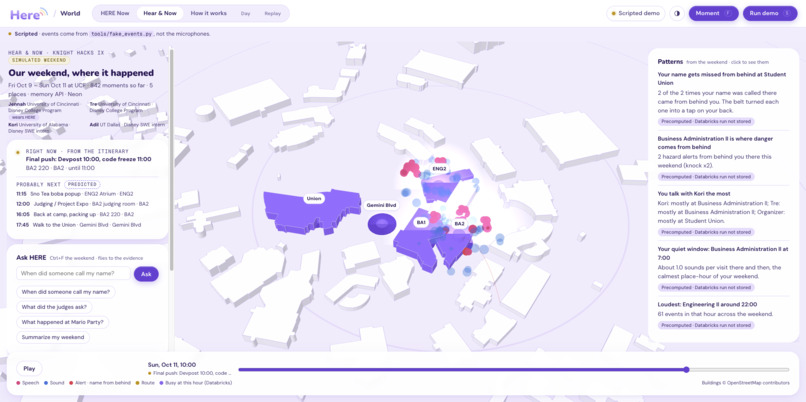Click the Union building label on map
Screen dimensions: 806x402
[x=314, y=198]
